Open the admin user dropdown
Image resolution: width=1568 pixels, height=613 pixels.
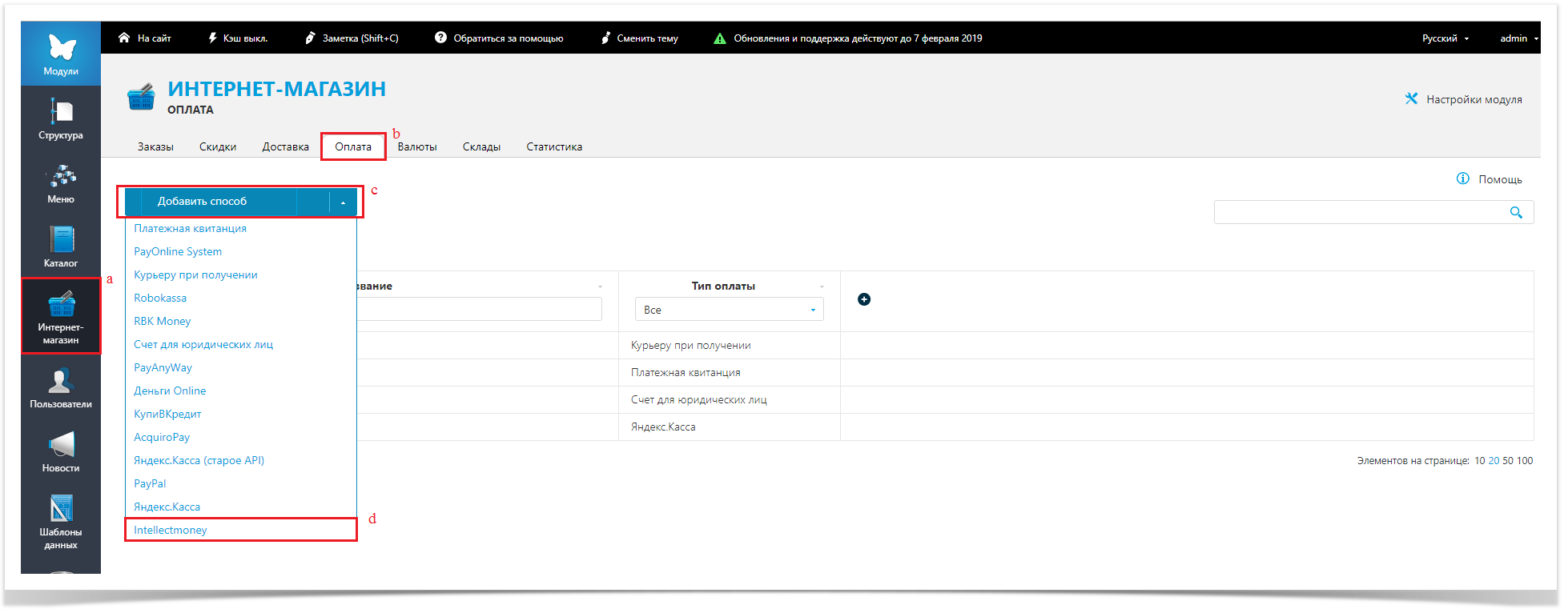click(1518, 38)
